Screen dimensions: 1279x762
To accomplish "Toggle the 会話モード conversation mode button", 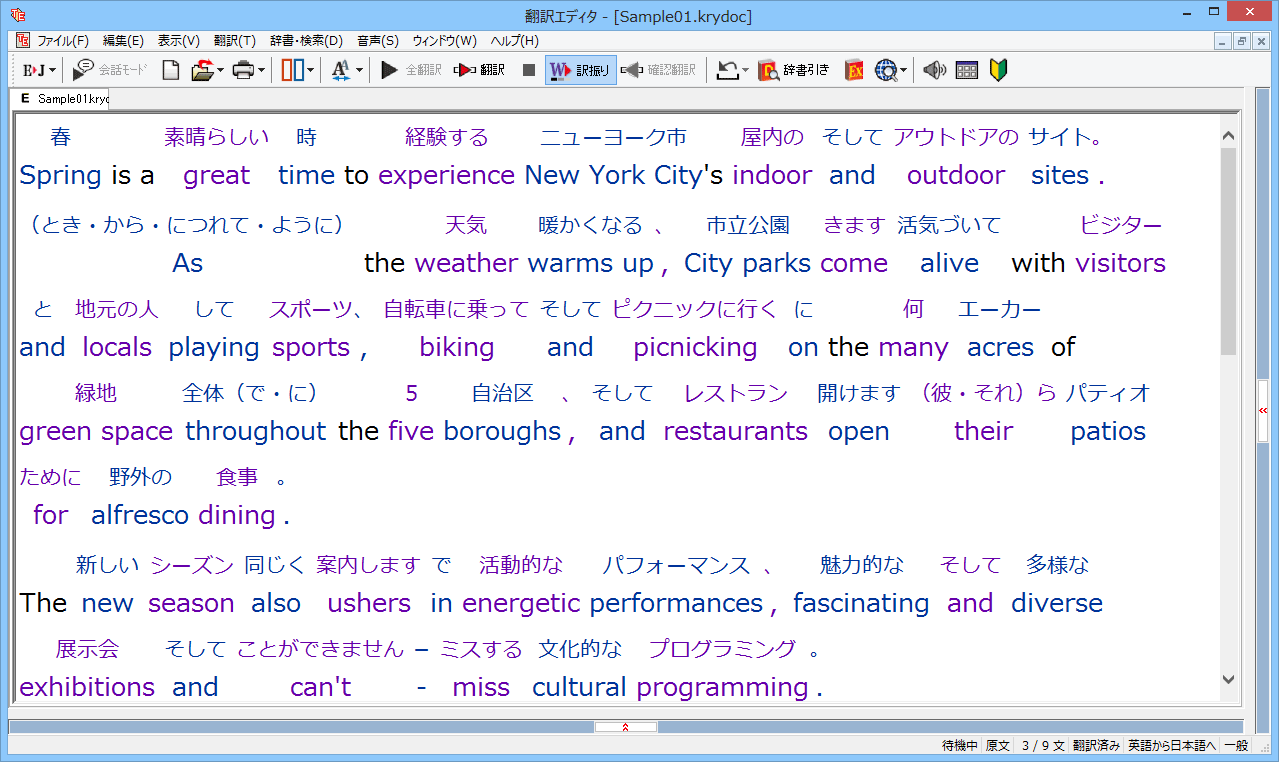I will pyautogui.click(x=110, y=70).
